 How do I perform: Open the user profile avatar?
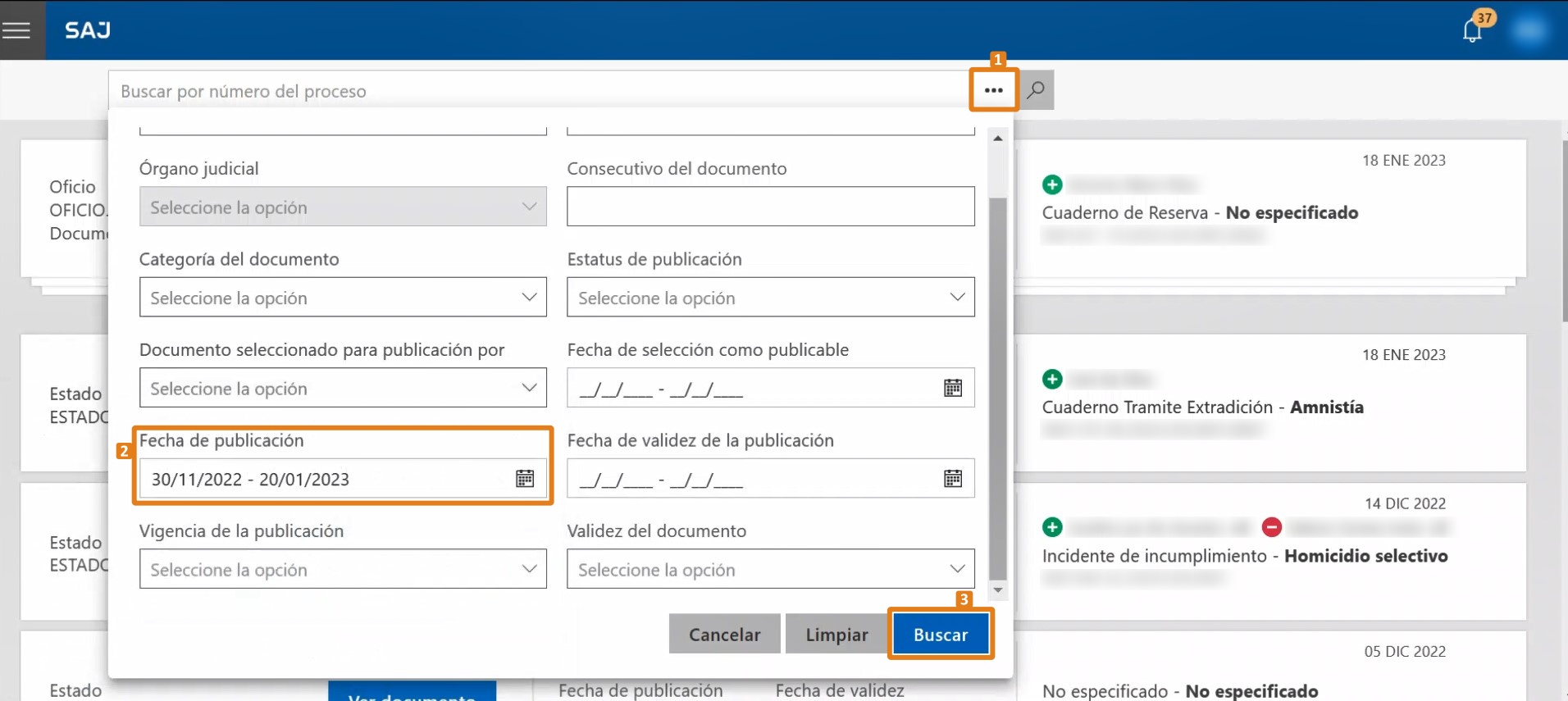coord(1529,30)
